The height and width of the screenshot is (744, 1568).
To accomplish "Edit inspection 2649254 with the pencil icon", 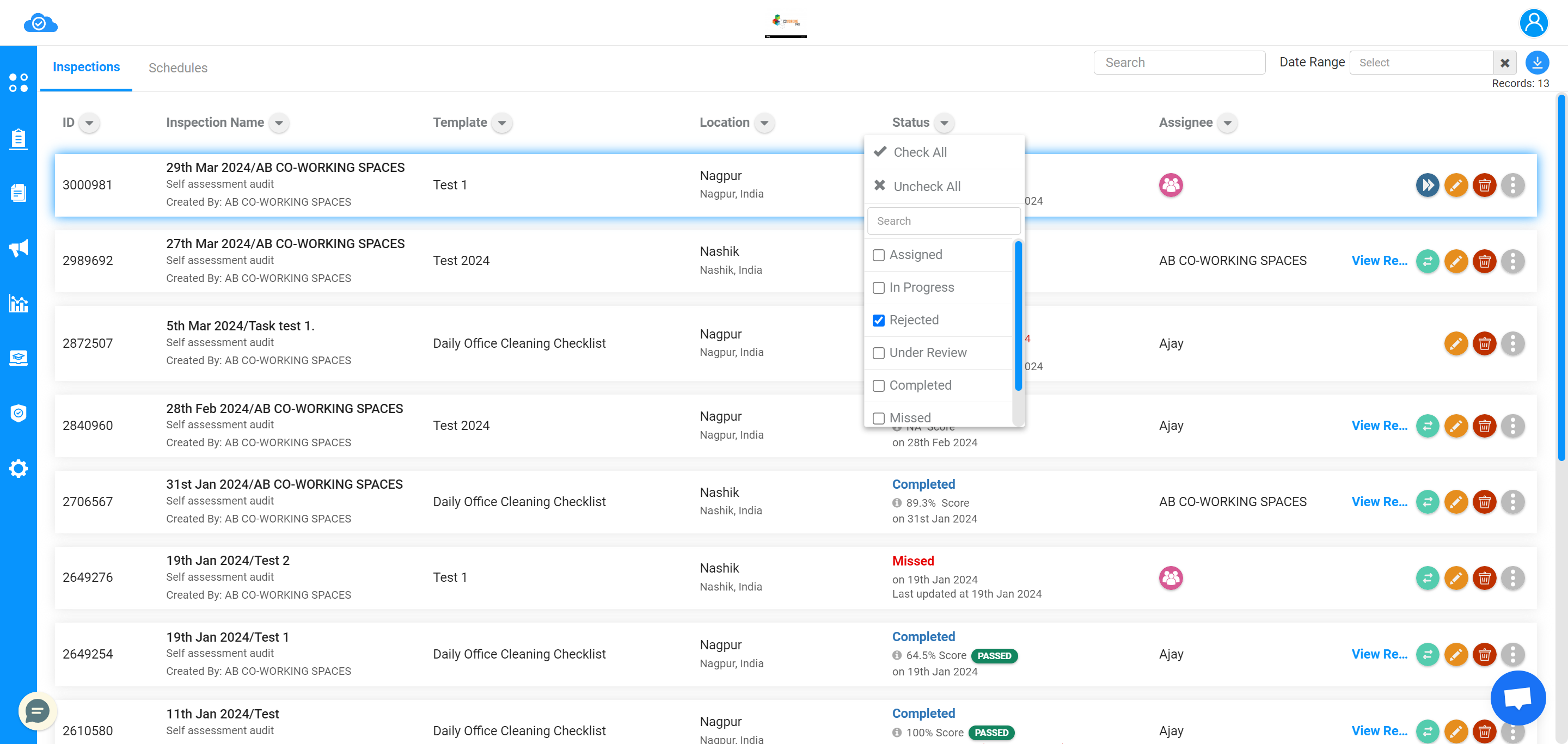I will (x=1455, y=655).
